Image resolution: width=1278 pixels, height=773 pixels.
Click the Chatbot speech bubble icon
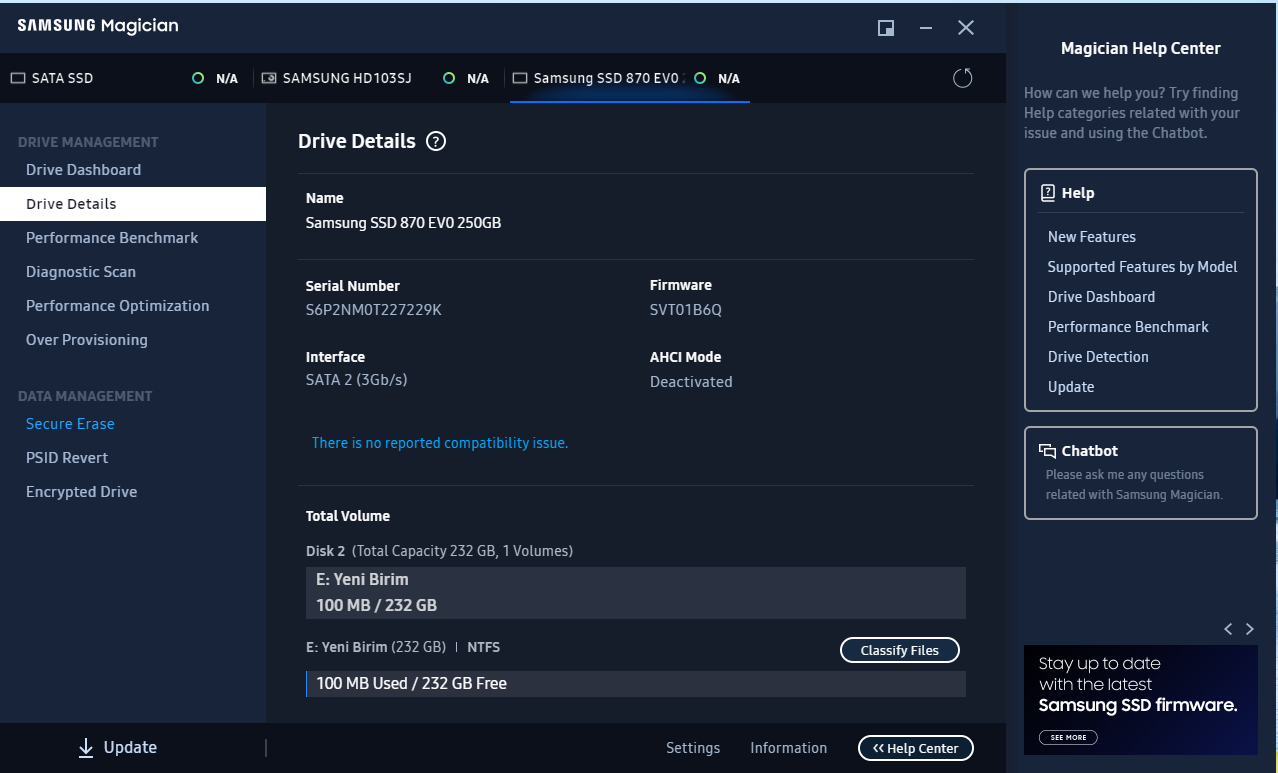pyautogui.click(x=1048, y=451)
